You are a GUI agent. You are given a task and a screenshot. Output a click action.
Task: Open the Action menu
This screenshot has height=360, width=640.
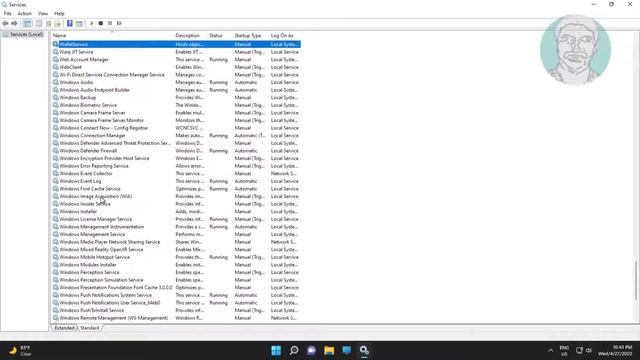[x=24, y=13]
